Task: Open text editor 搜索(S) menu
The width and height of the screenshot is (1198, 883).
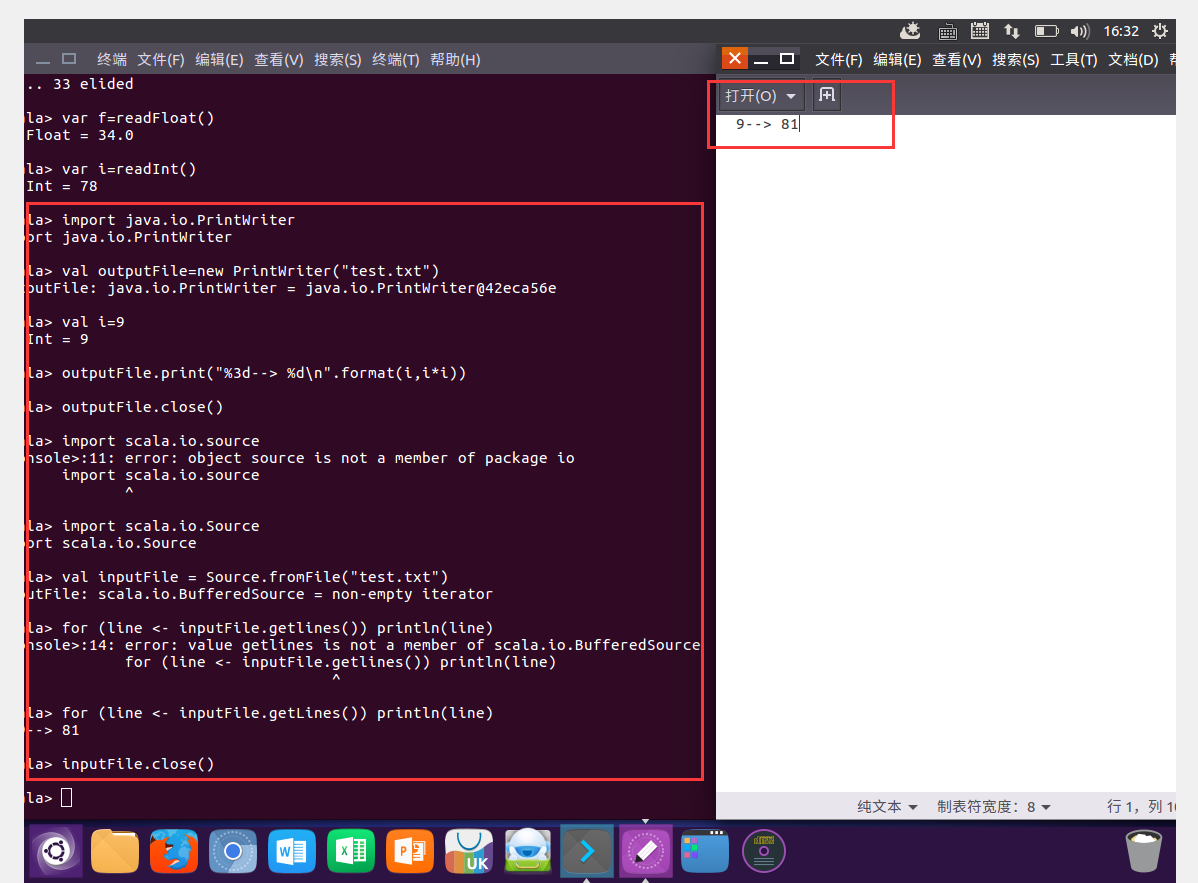Action: tap(1015, 60)
